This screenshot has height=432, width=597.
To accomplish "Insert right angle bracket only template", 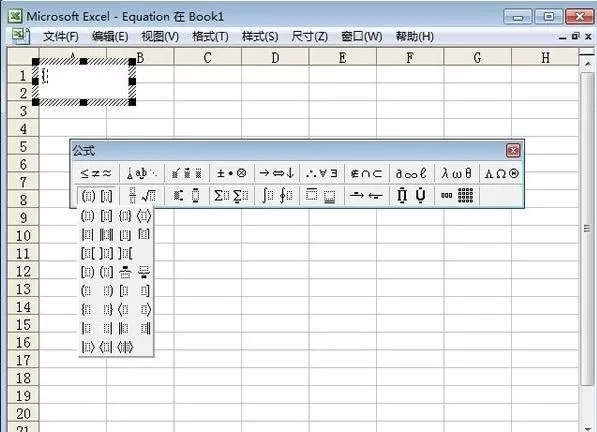I will tap(145, 309).
